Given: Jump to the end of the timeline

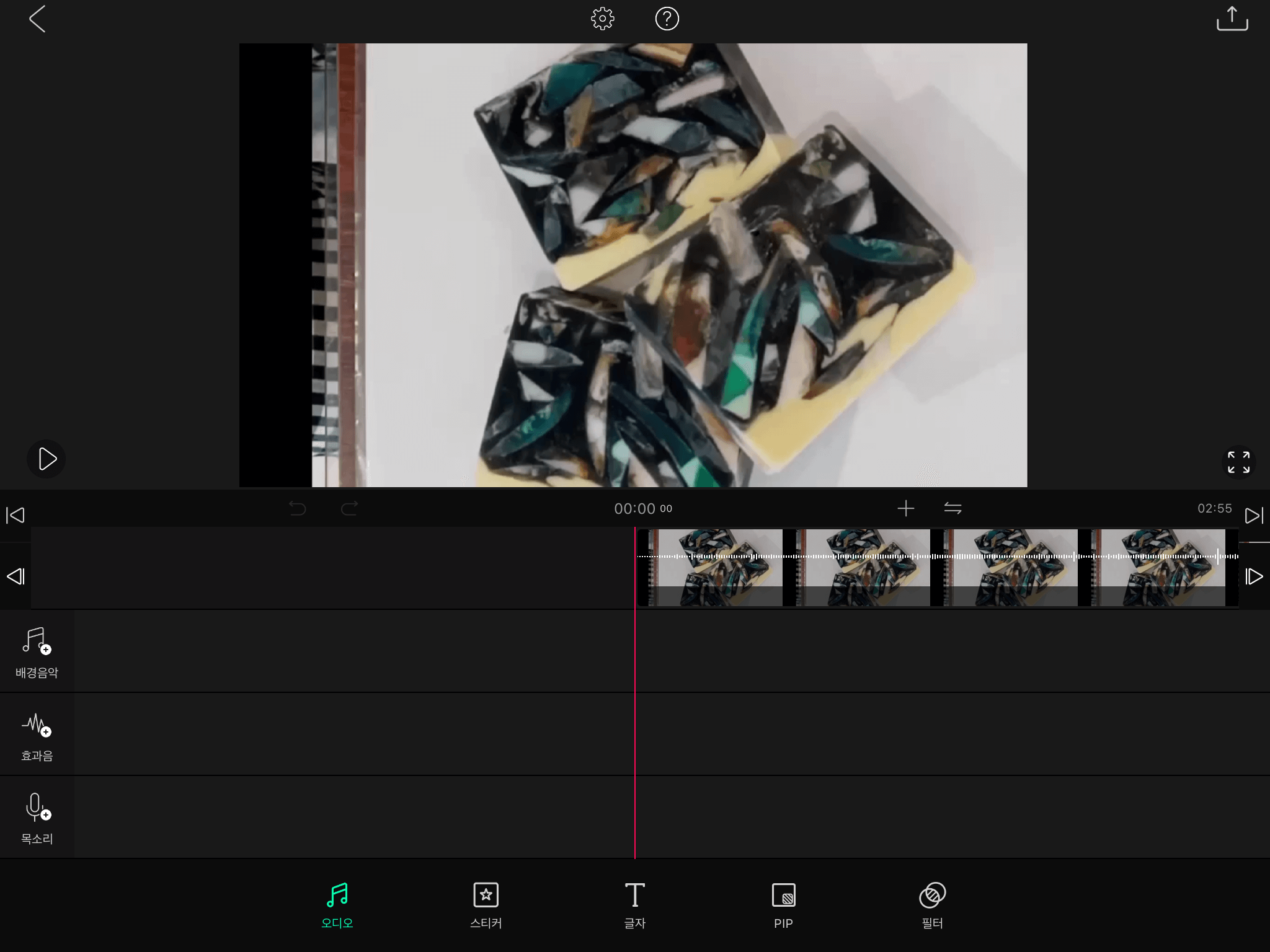Looking at the screenshot, I should [1253, 515].
